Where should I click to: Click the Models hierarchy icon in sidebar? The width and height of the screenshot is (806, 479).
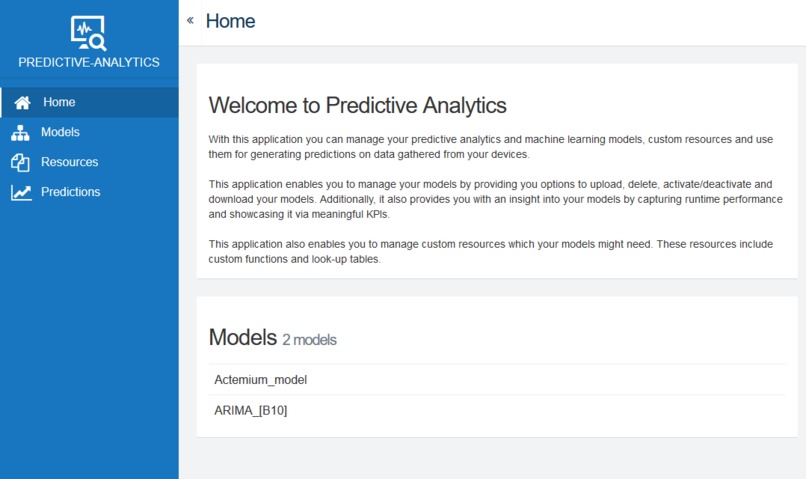(21, 132)
